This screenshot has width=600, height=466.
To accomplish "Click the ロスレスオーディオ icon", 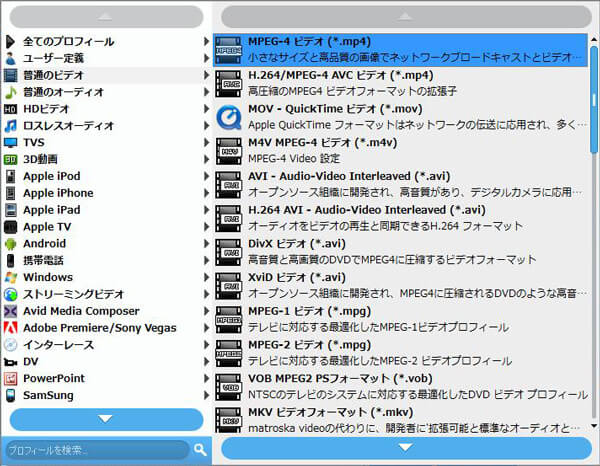I will point(10,125).
